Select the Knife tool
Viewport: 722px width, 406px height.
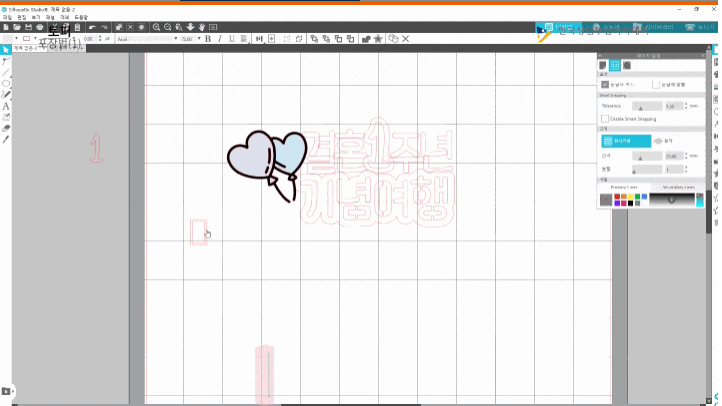click(6, 139)
